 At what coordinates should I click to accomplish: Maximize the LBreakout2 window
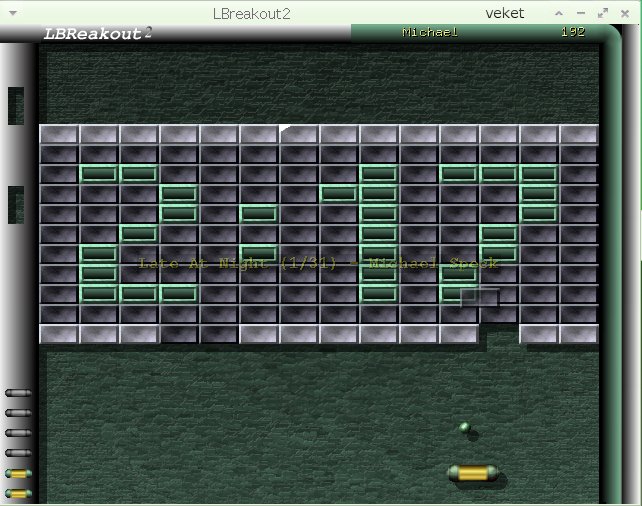click(603, 13)
